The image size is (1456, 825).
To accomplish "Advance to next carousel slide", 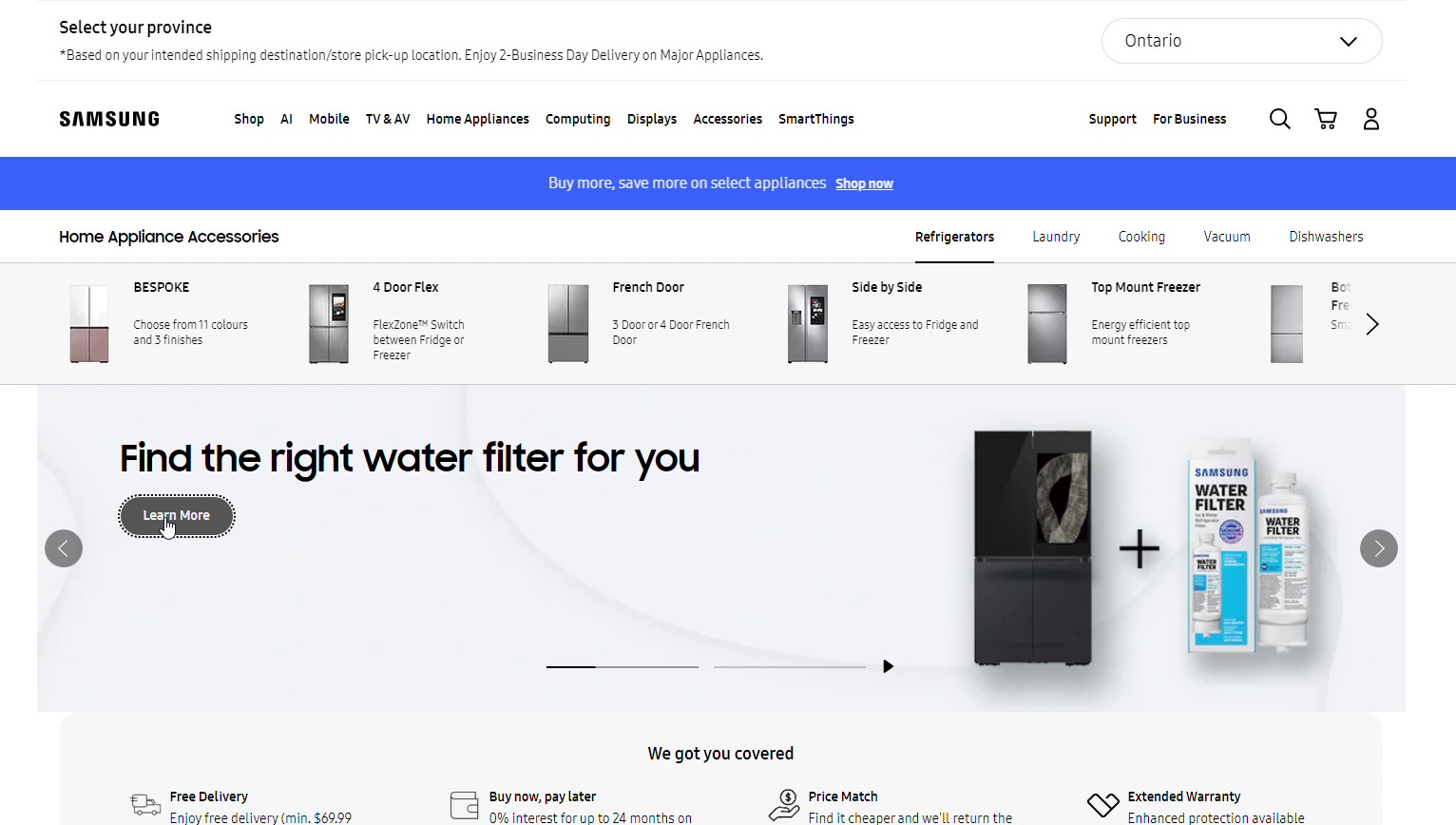I will coord(1378,548).
